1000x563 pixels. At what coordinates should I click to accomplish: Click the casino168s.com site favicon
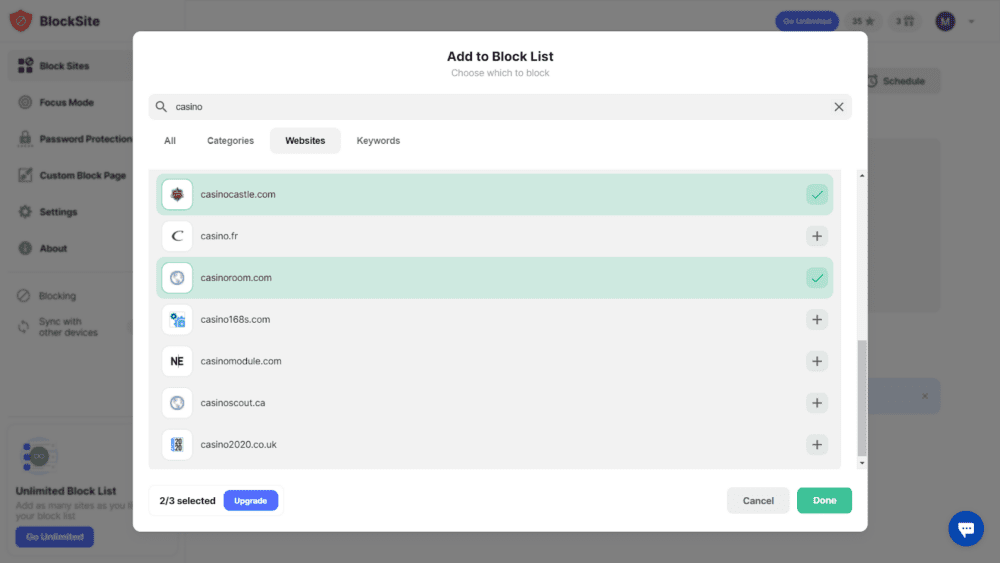click(x=177, y=319)
